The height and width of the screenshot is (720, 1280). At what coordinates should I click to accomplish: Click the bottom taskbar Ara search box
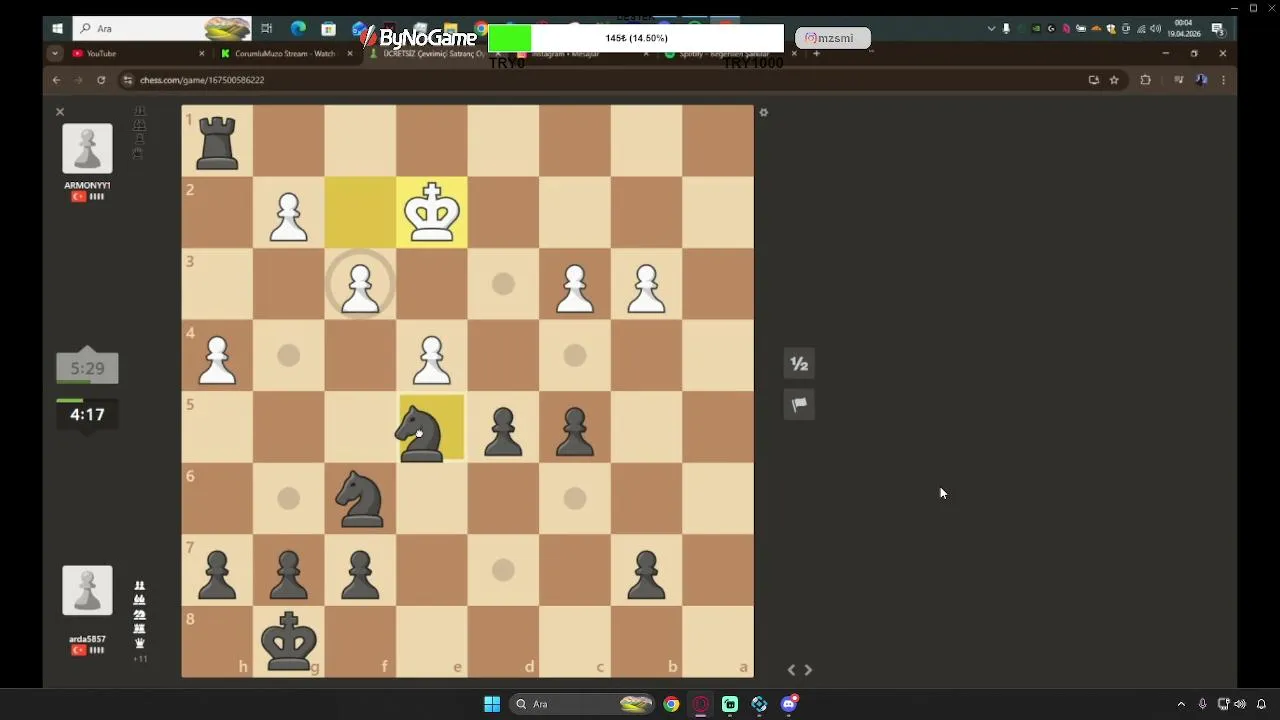click(x=582, y=704)
